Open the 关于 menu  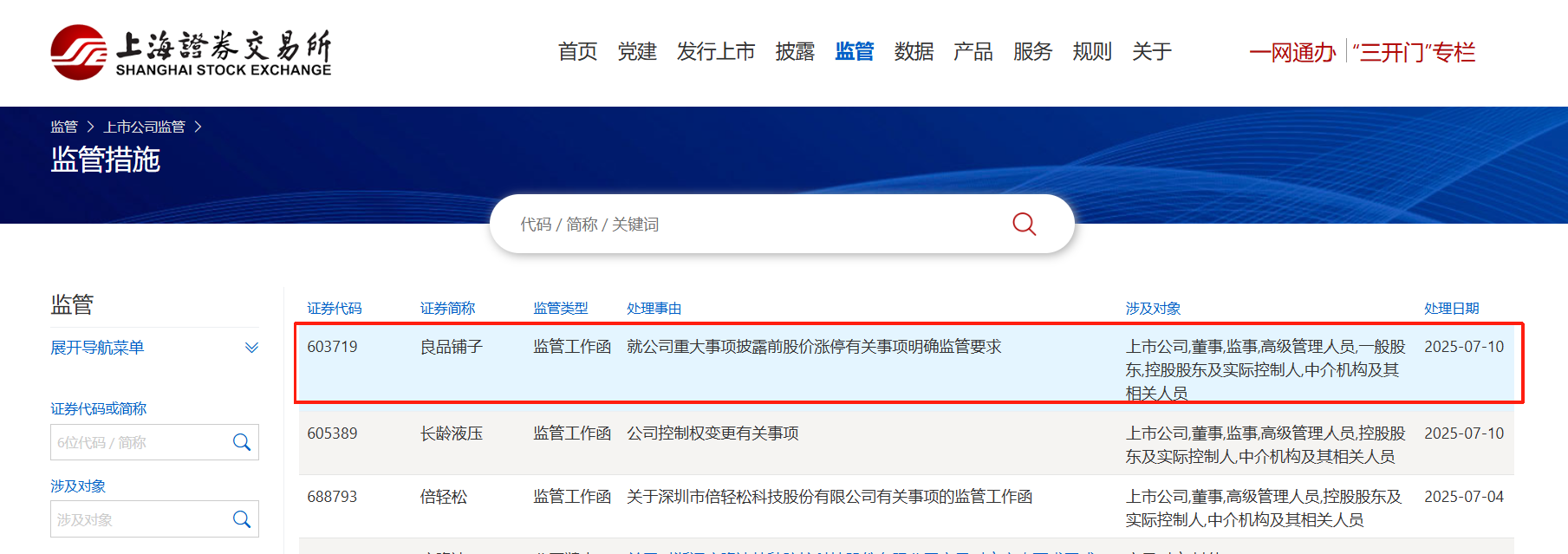pyautogui.click(x=1152, y=52)
